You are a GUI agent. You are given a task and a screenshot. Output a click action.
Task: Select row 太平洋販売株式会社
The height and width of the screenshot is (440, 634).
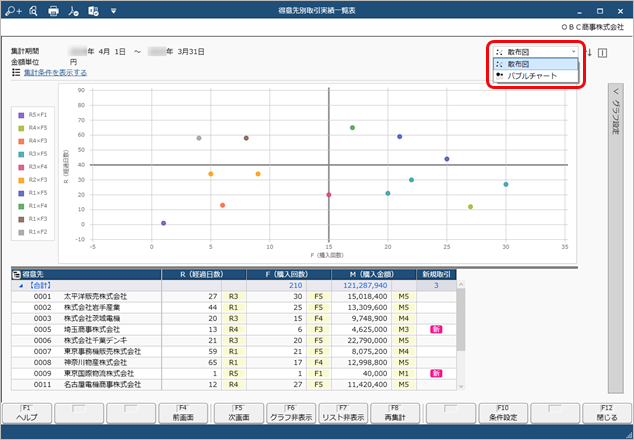[234, 296]
